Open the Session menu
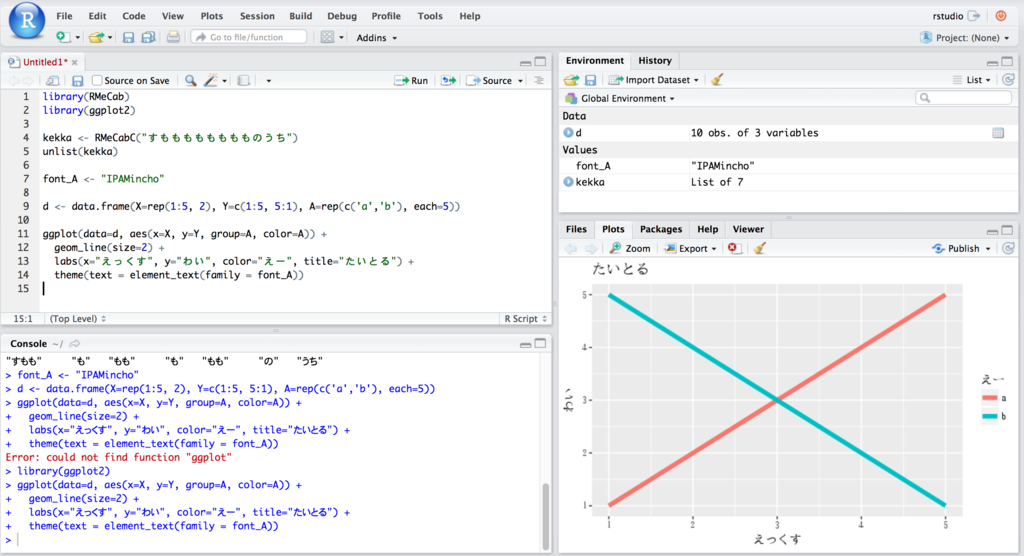 pyautogui.click(x=257, y=16)
